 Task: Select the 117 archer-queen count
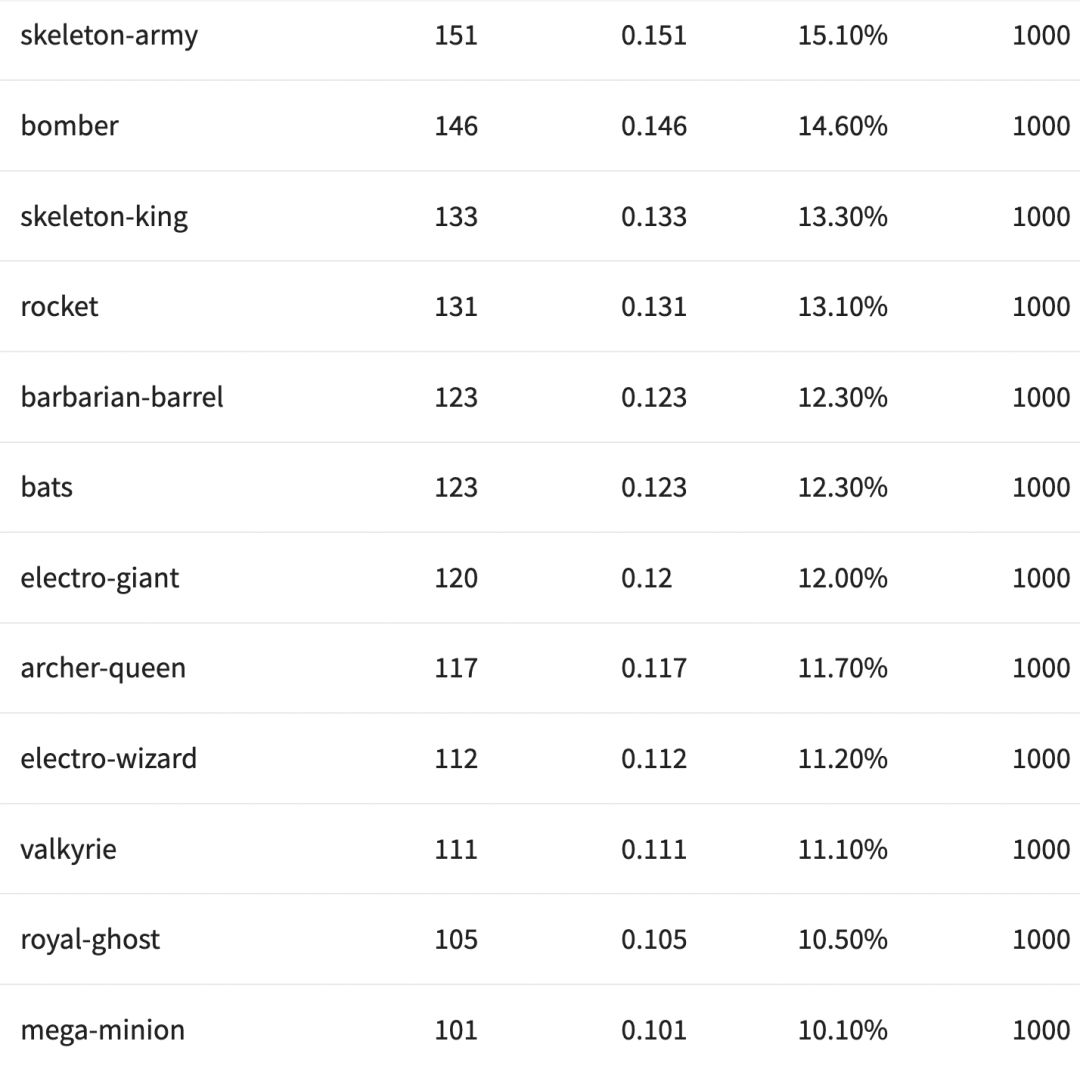(456, 668)
